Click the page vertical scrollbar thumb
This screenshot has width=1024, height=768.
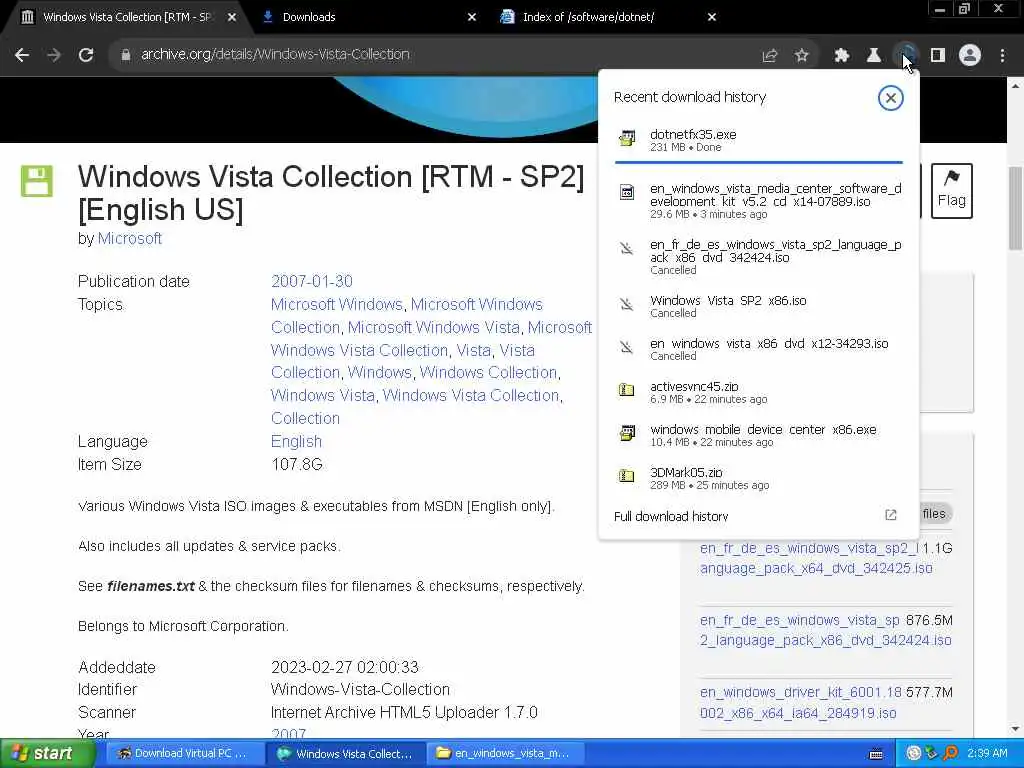point(1015,208)
